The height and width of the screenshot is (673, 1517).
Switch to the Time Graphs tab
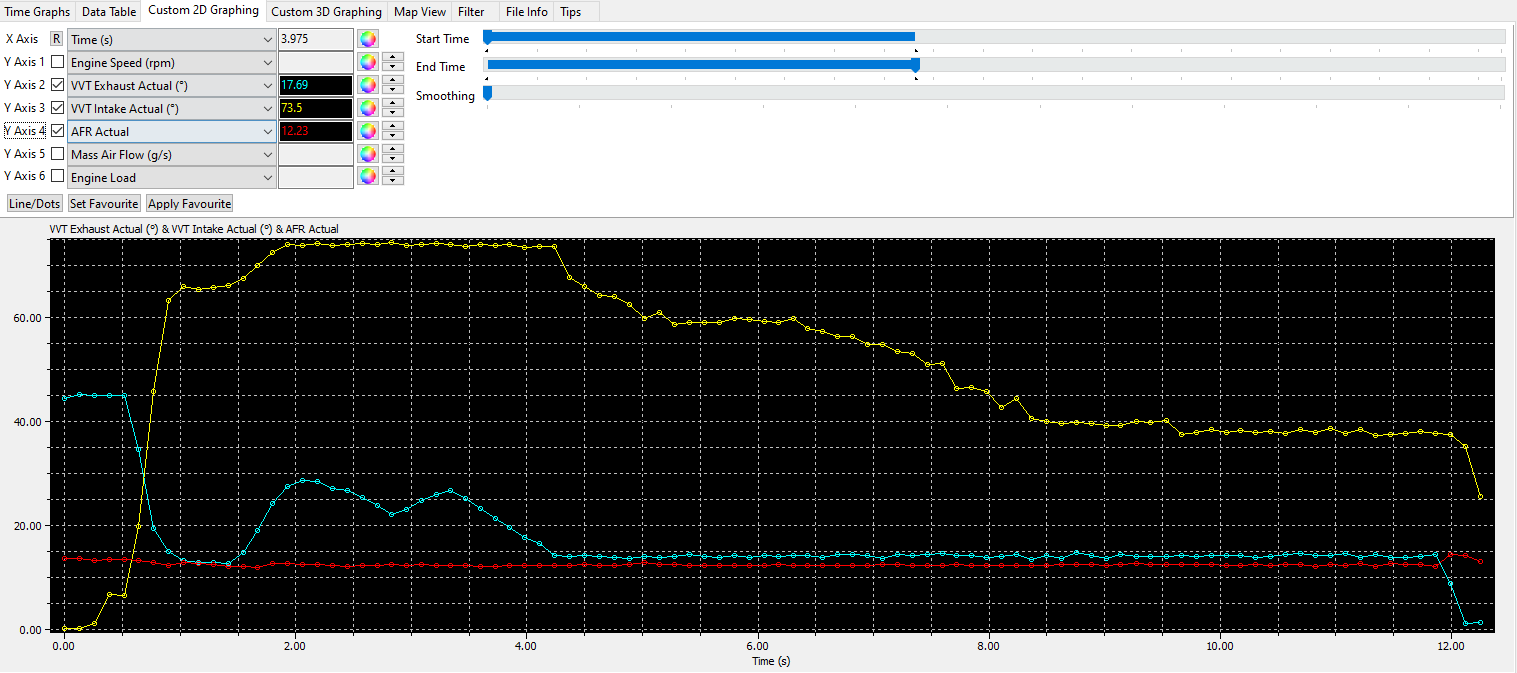pos(38,12)
